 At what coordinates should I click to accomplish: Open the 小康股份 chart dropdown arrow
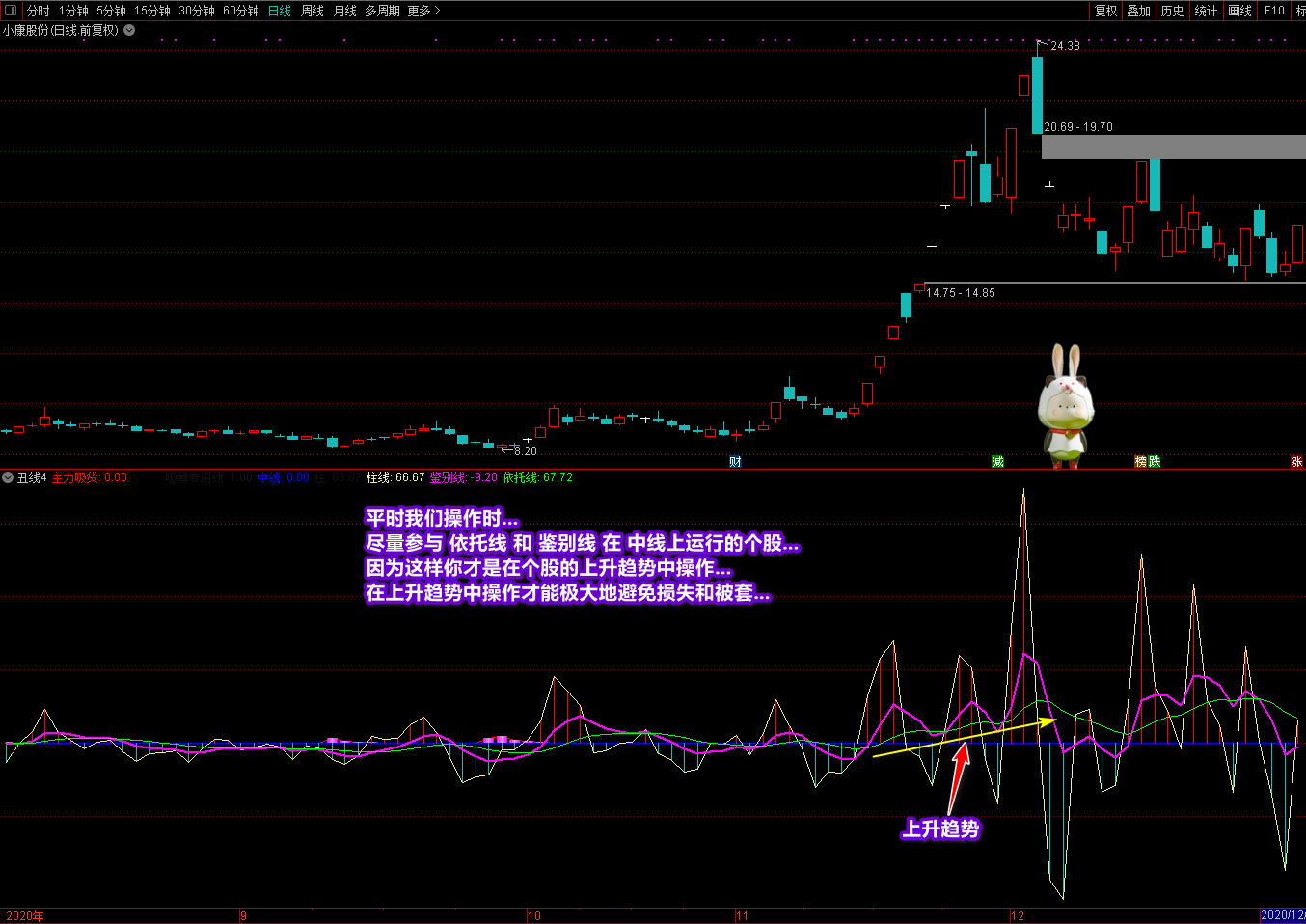click(x=129, y=30)
